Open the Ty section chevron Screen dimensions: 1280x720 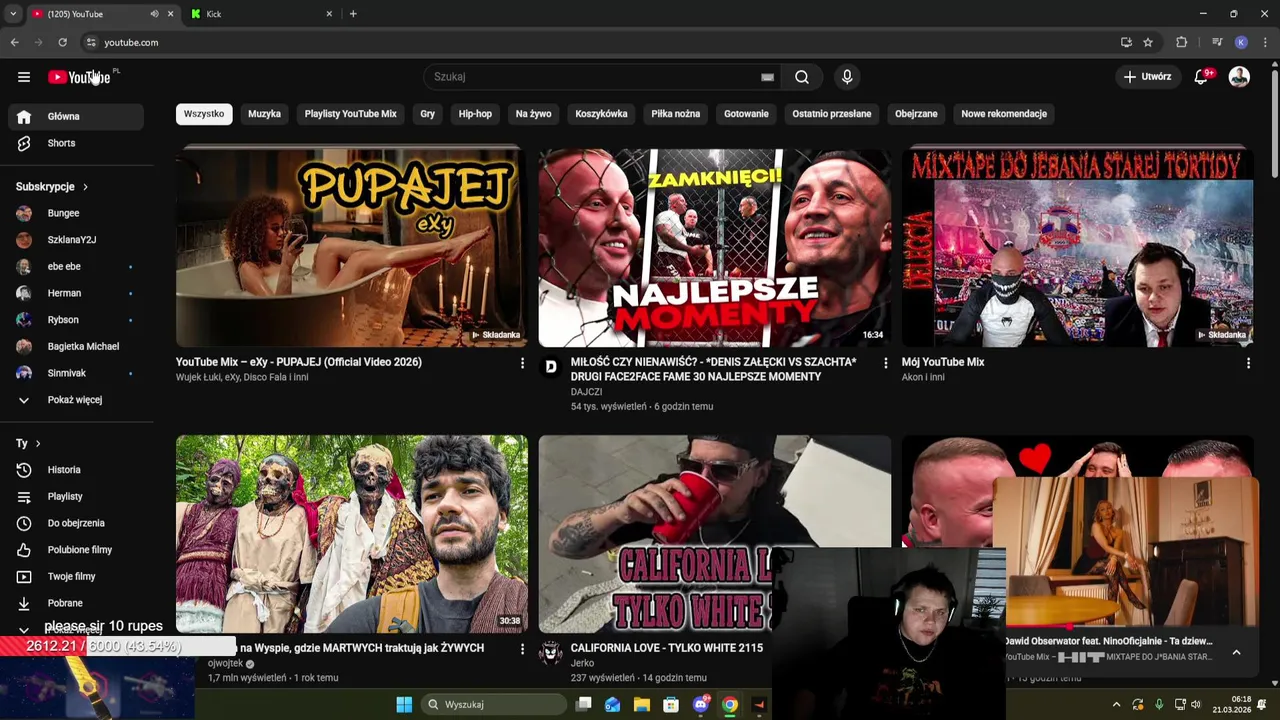[x=38, y=443]
